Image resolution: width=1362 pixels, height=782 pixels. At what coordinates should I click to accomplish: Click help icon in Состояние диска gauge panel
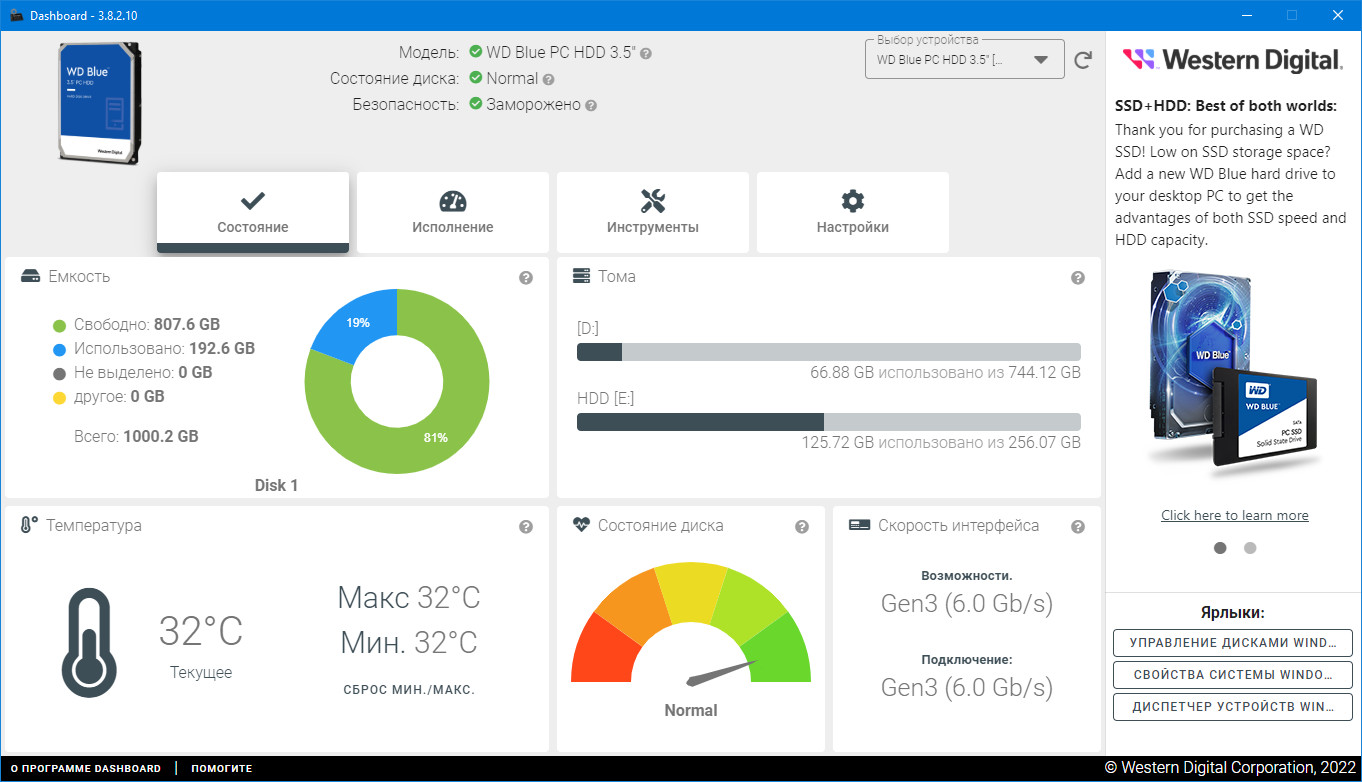pyautogui.click(x=802, y=527)
